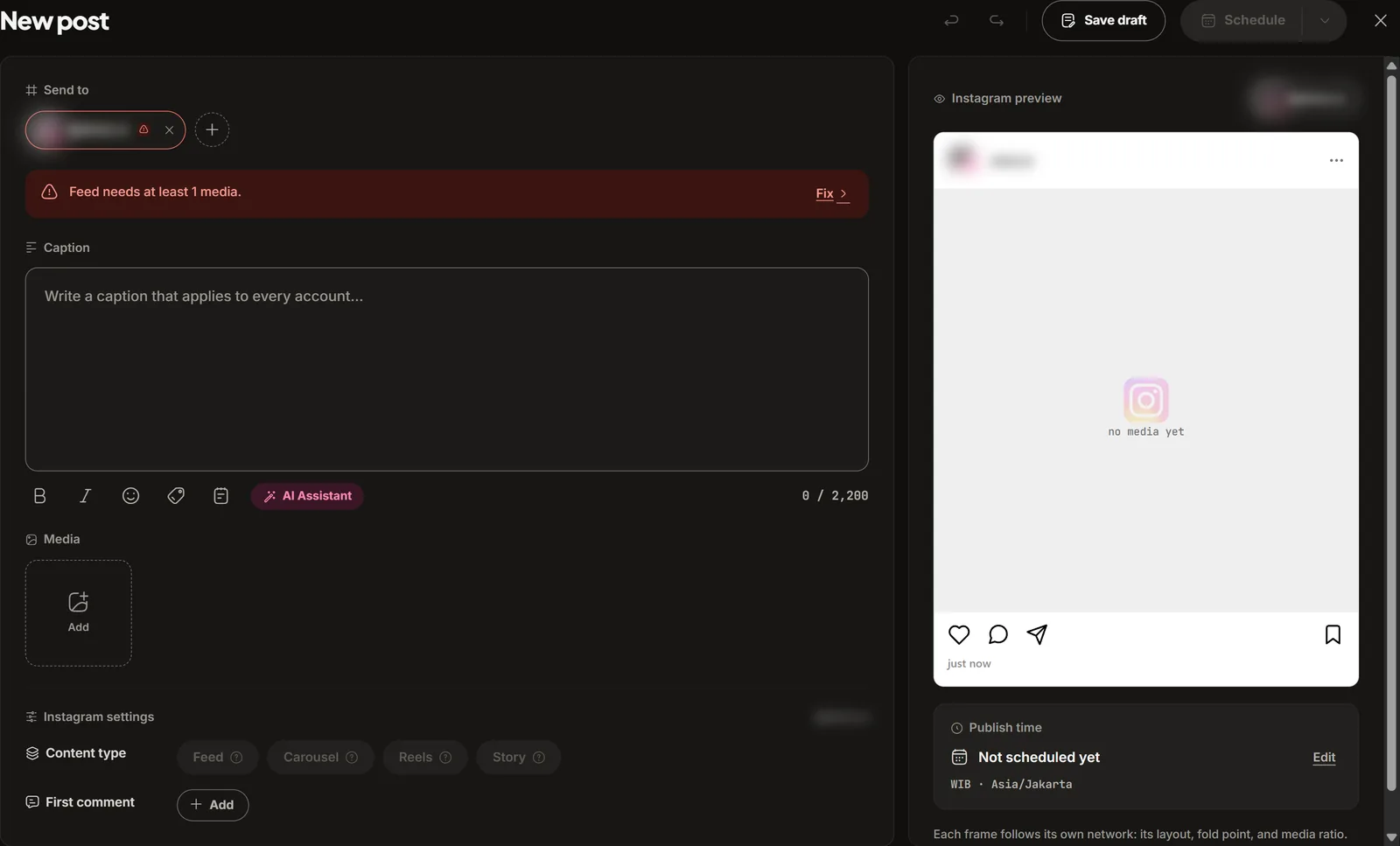The height and width of the screenshot is (846, 1400).
Task: Click the scrollbar down arrow
Action: (x=1391, y=837)
